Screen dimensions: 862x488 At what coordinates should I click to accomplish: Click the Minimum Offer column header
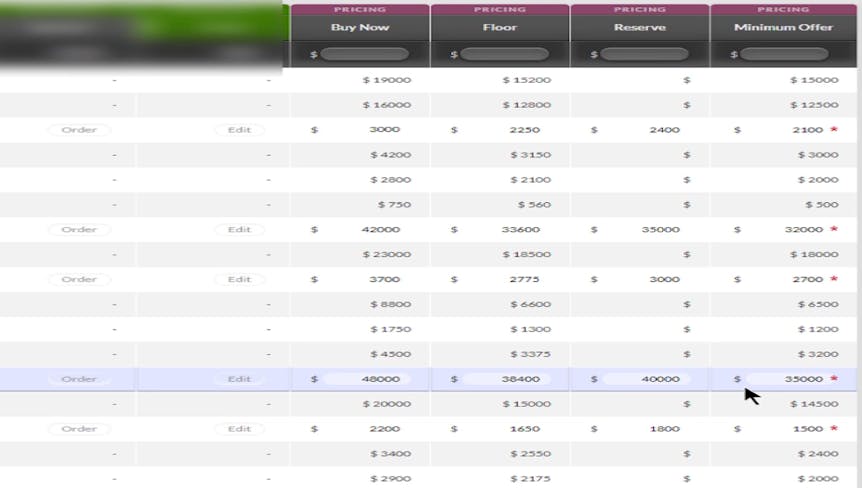783,27
